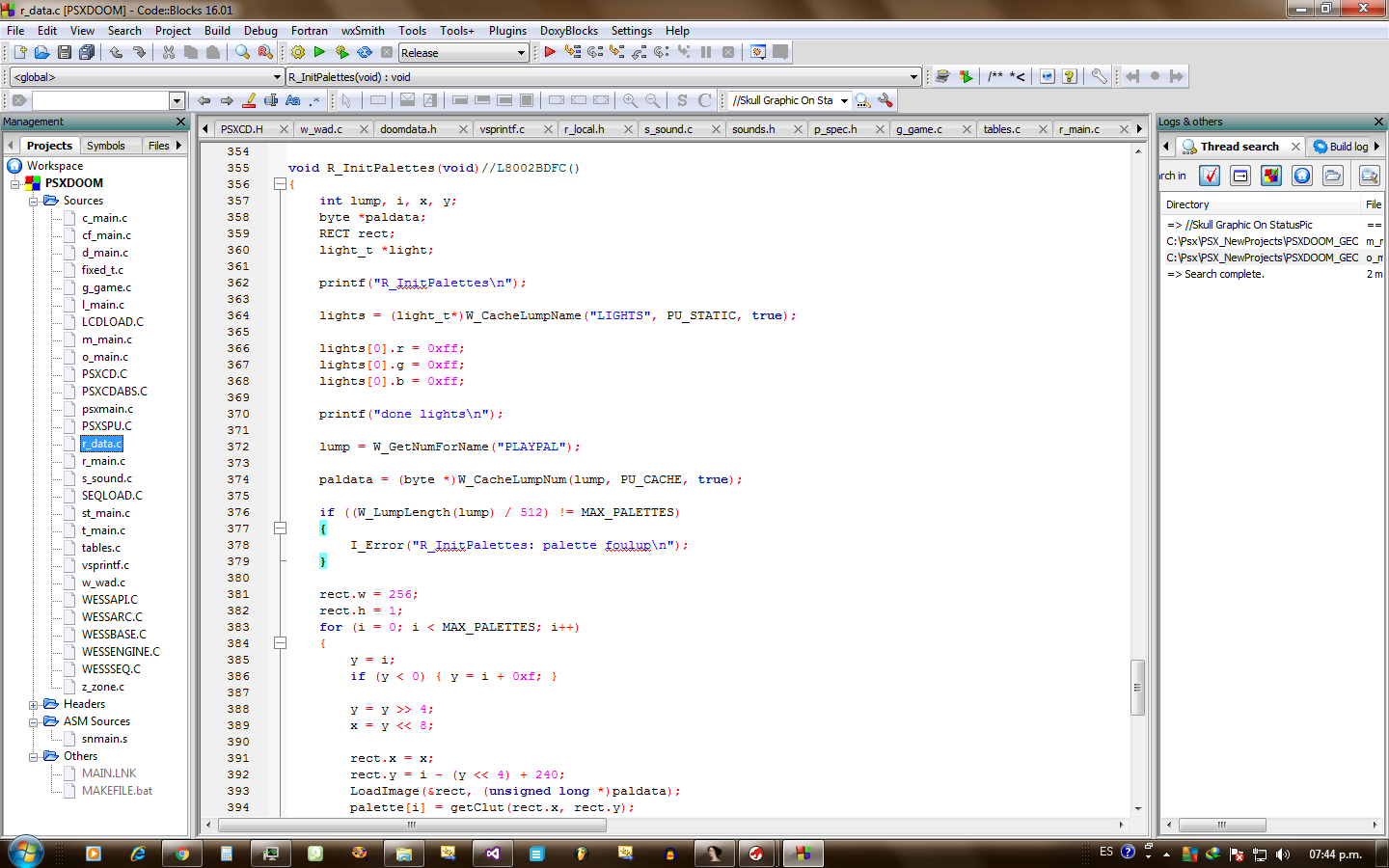Click the New file toolbar icon

click(19, 52)
